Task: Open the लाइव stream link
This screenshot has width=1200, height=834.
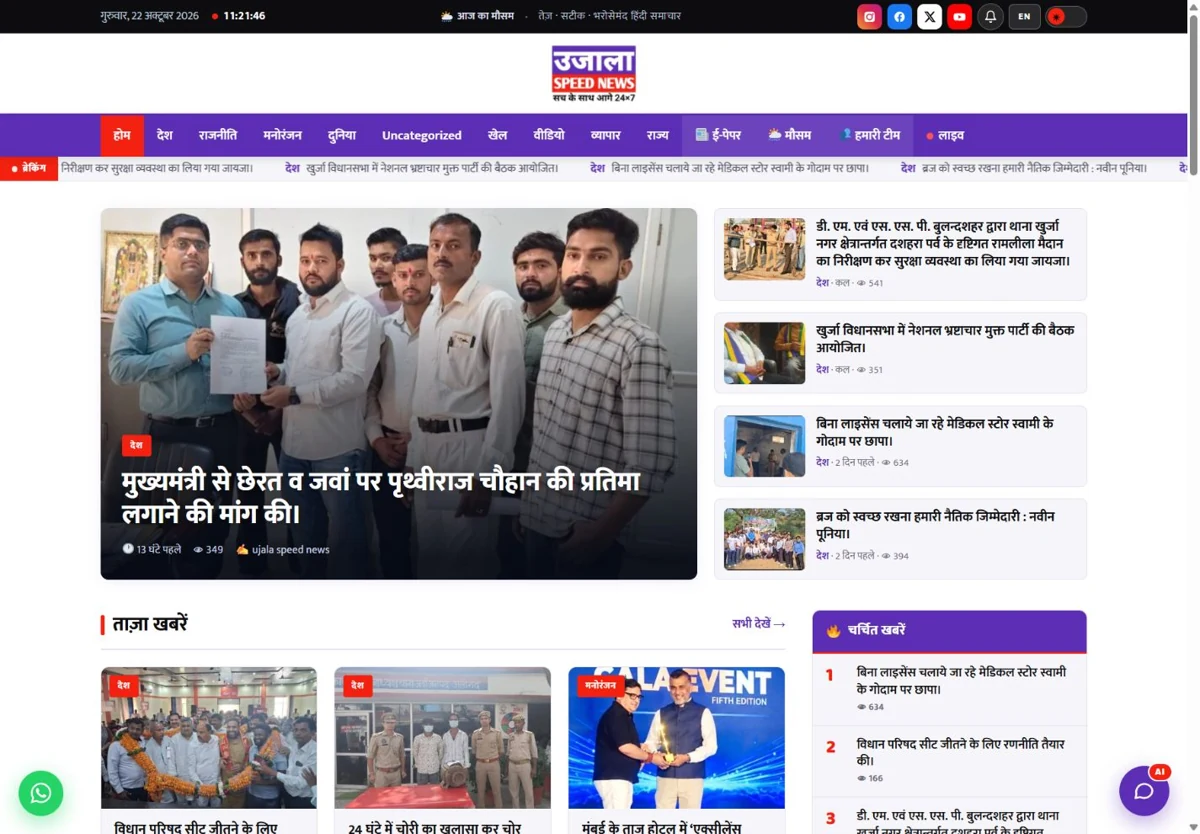Action: pos(945,135)
